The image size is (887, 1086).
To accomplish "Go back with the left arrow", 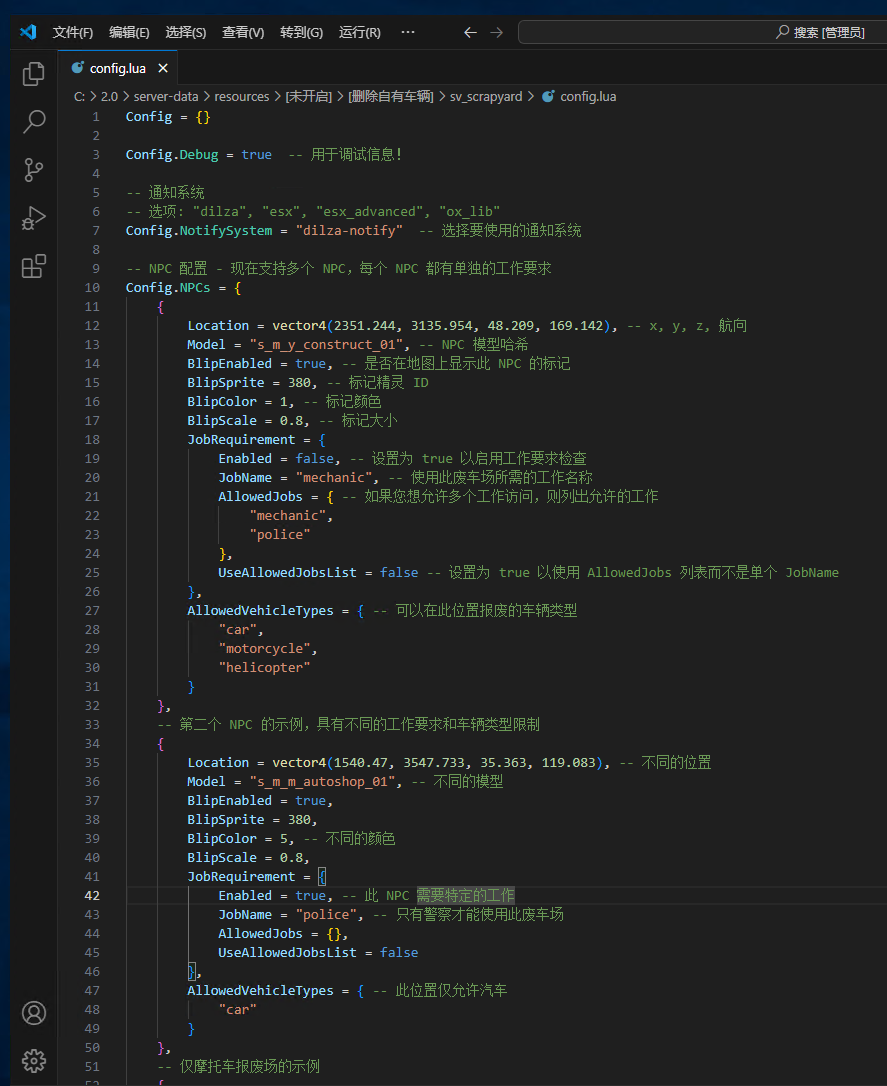I will click(470, 32).
